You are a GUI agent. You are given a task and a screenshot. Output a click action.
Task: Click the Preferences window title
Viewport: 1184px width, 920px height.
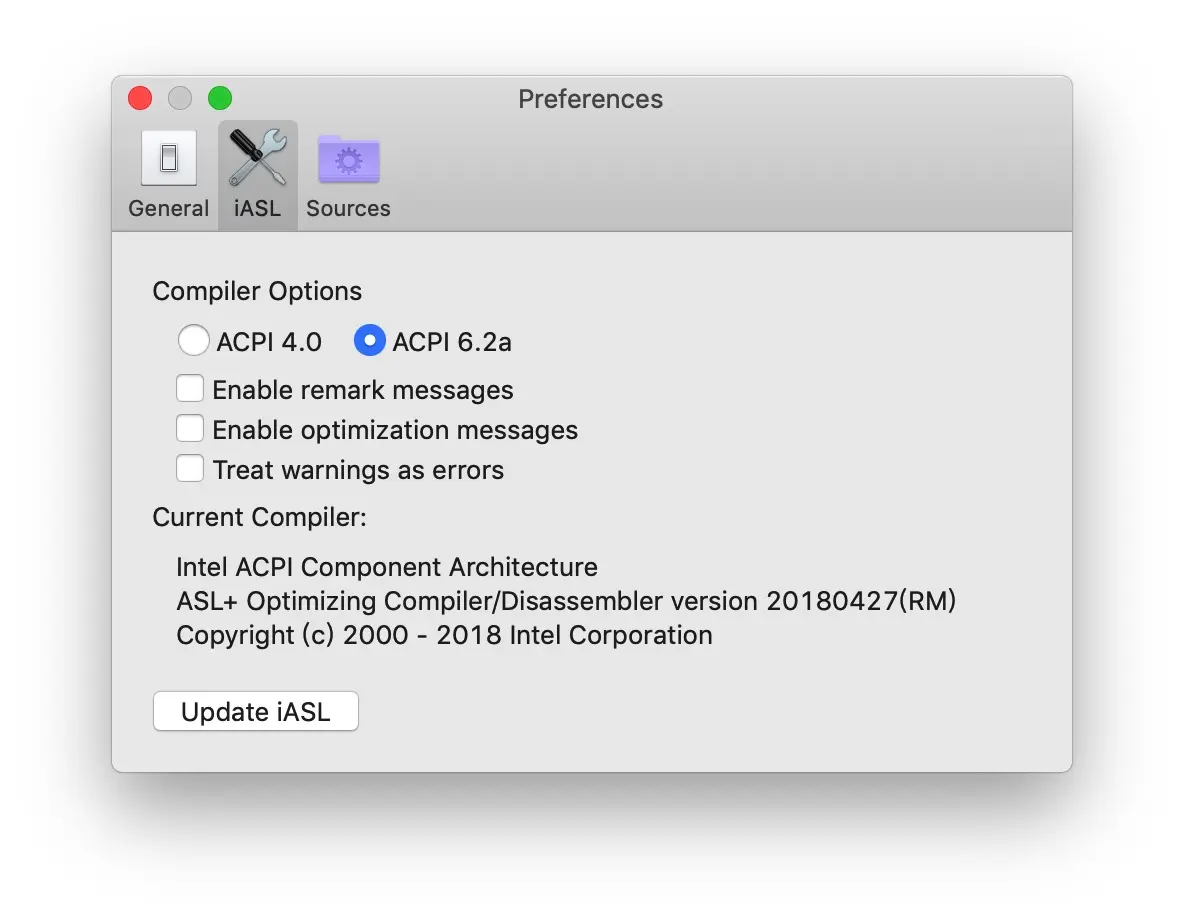[590, 99]
